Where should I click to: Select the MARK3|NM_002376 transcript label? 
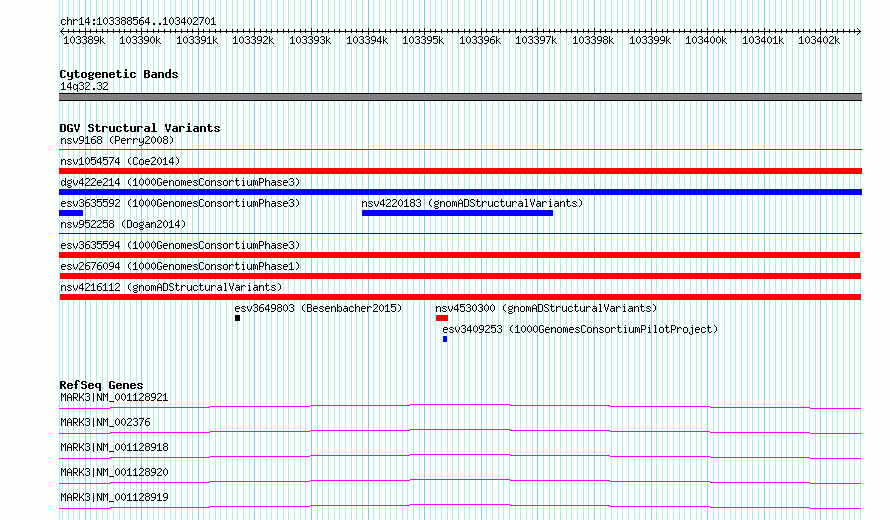(105, 422)
